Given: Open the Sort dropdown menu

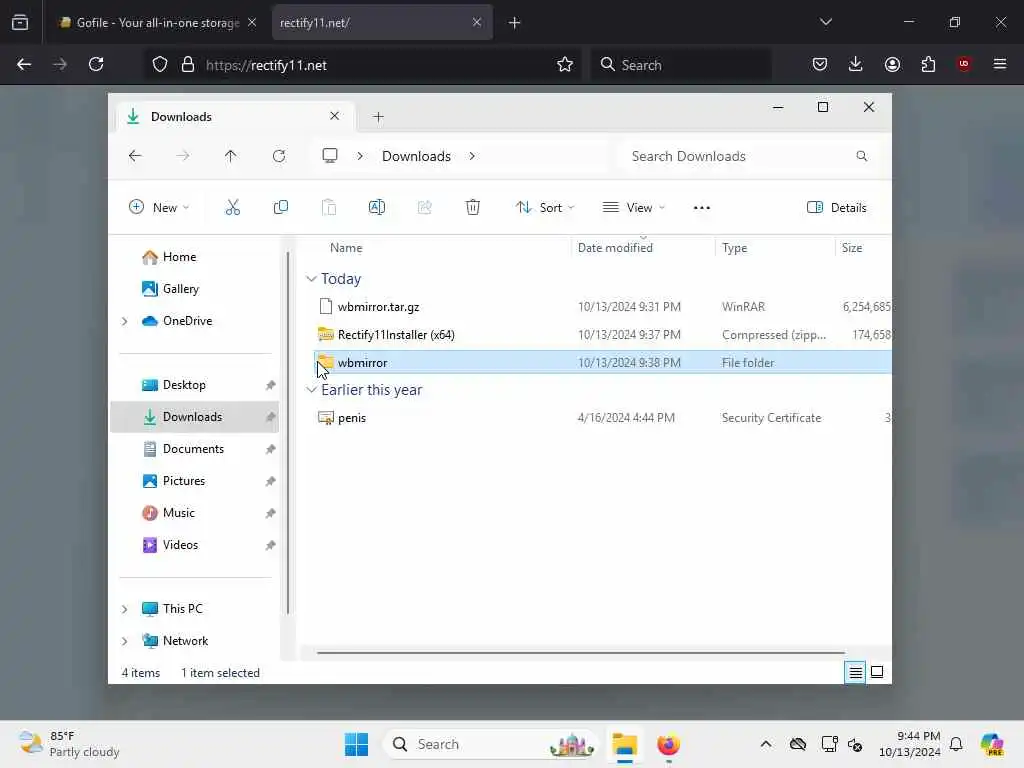Looking at the screenshot, I should coord(545,208).
